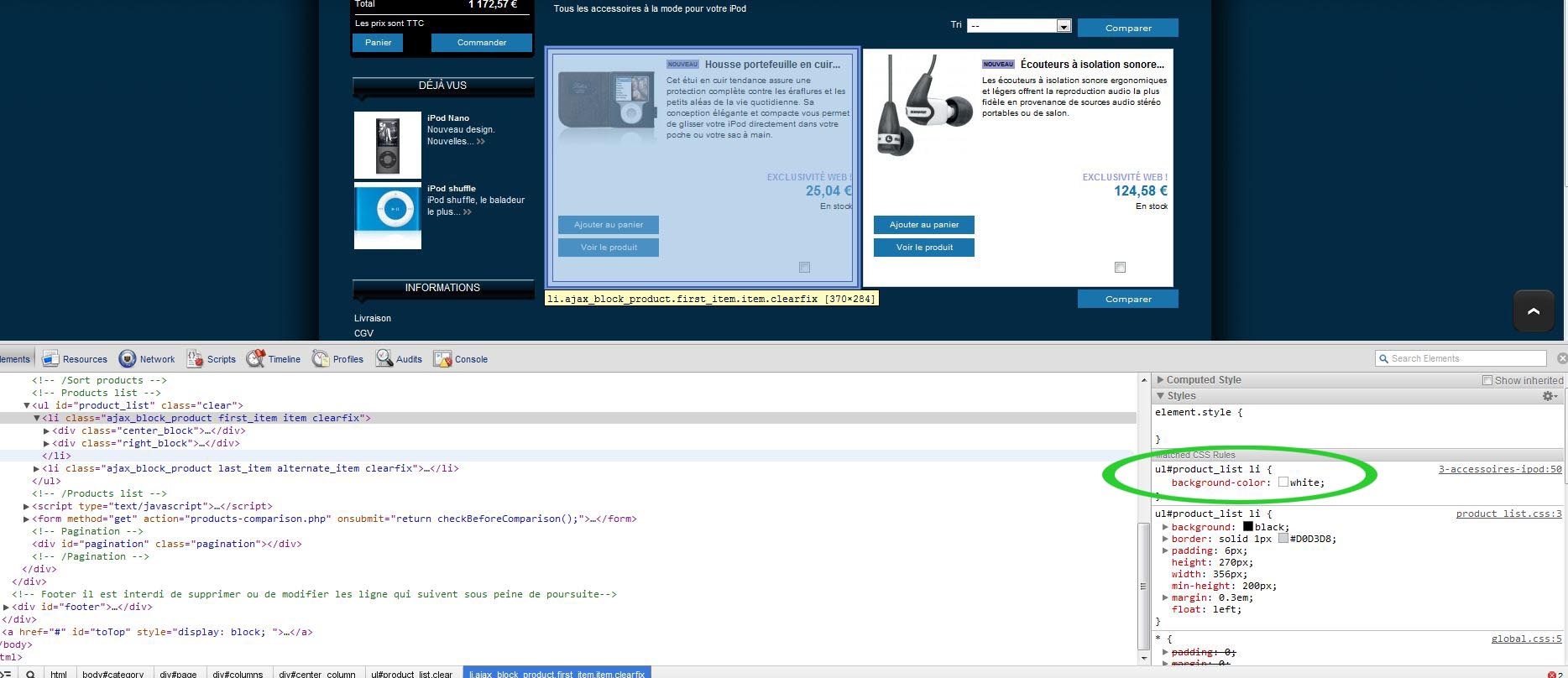Viewport: 1568px width, 678px height.
Task: Collapse the Styles section
Action: click(1161, 396)
